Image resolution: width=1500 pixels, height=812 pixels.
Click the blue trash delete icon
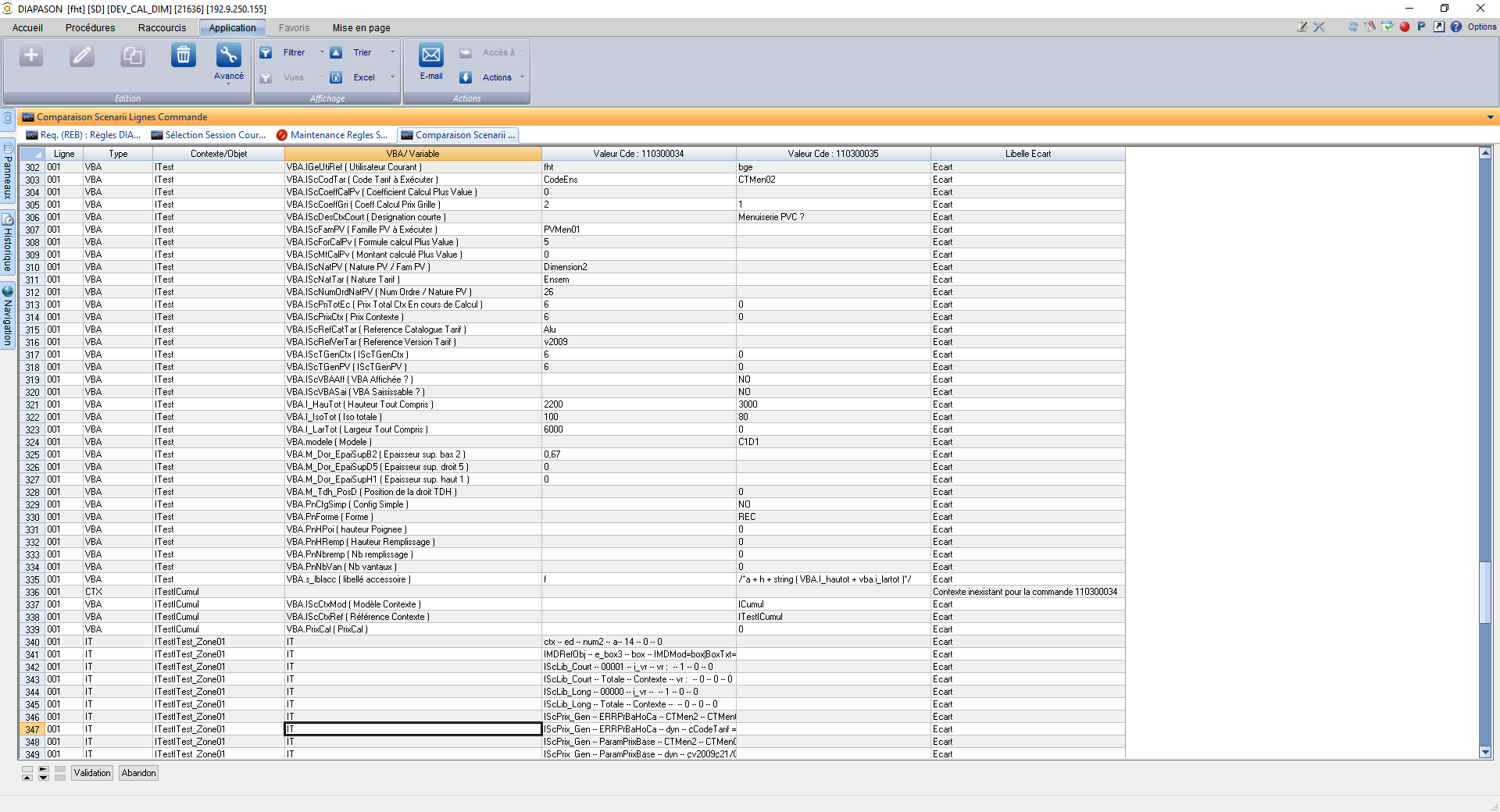pyautogui.click(x=183, y=56)
